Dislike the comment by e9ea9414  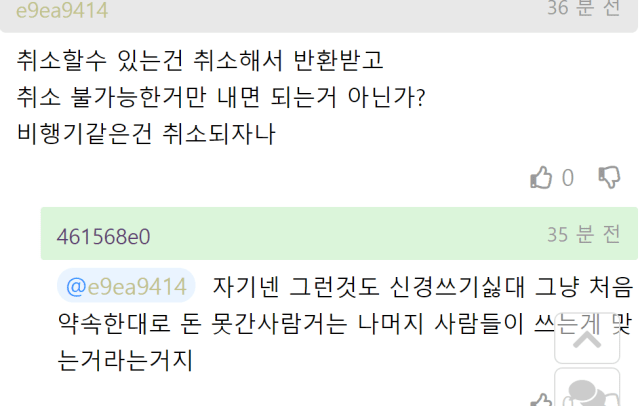pos(609,178)
